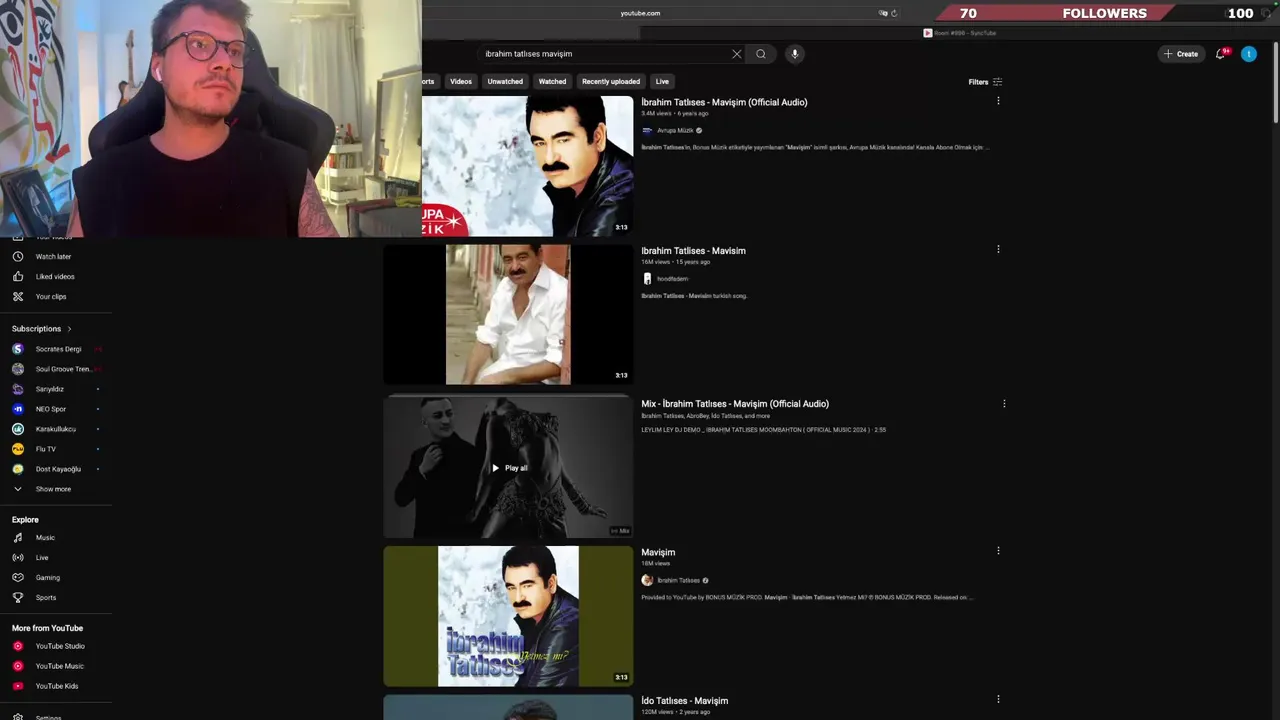Expand the Subscriptions section
The width and height of the screenshot is (1280, 720).
pos(42,329)
